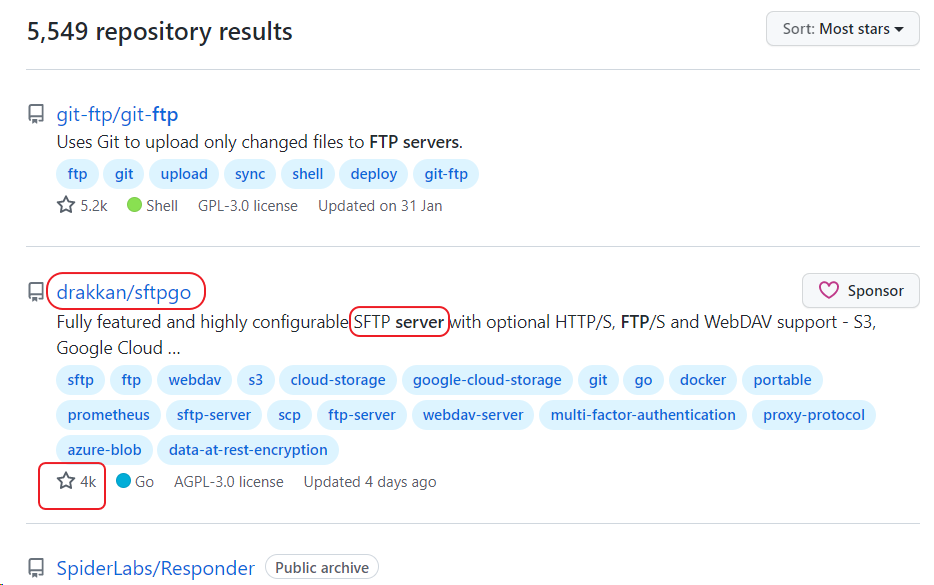Open the Sort: Most stars dropdown
934x585 pixels.
tap(842, 28)
